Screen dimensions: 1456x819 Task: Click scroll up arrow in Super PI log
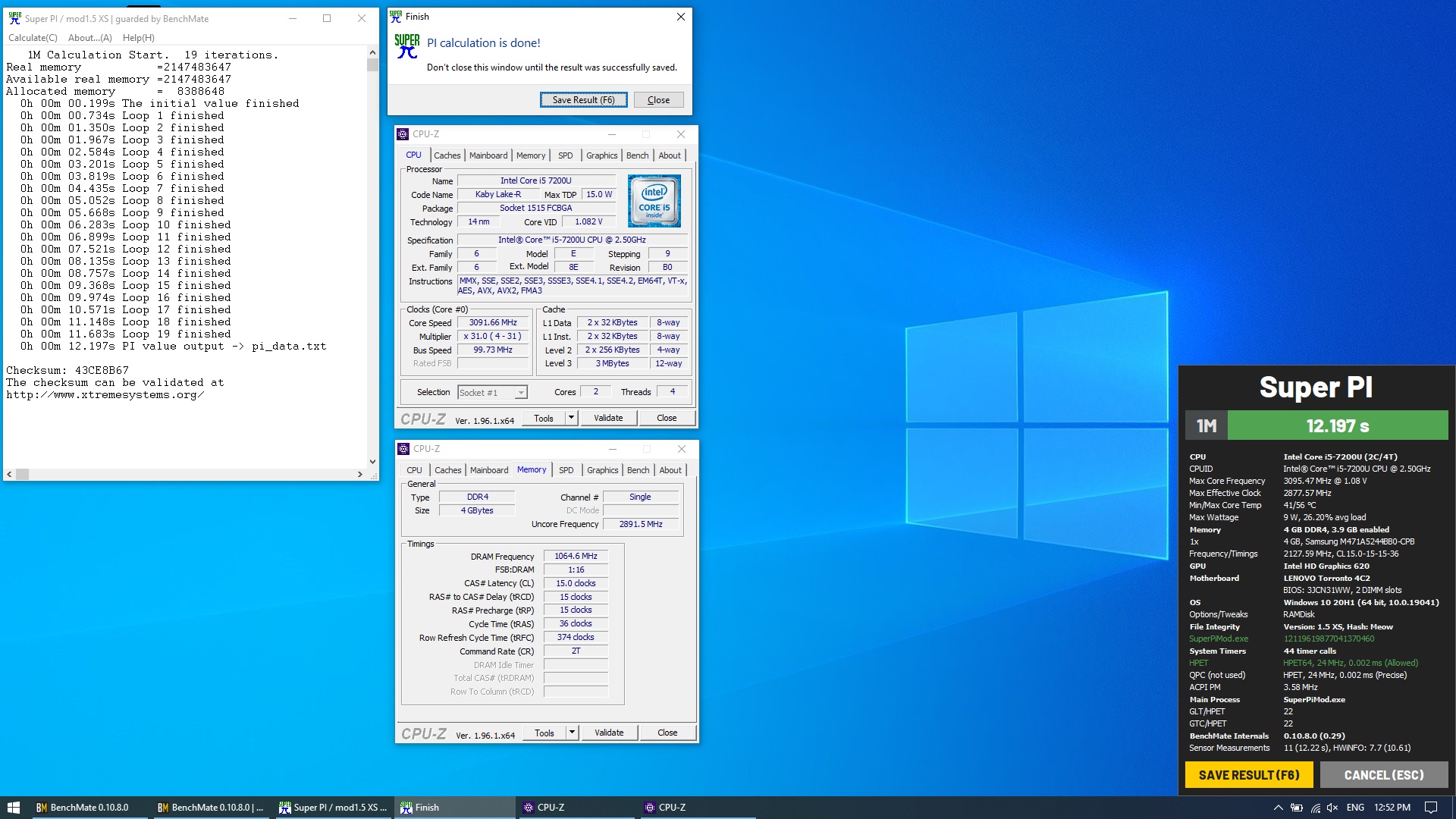point(372,53)
